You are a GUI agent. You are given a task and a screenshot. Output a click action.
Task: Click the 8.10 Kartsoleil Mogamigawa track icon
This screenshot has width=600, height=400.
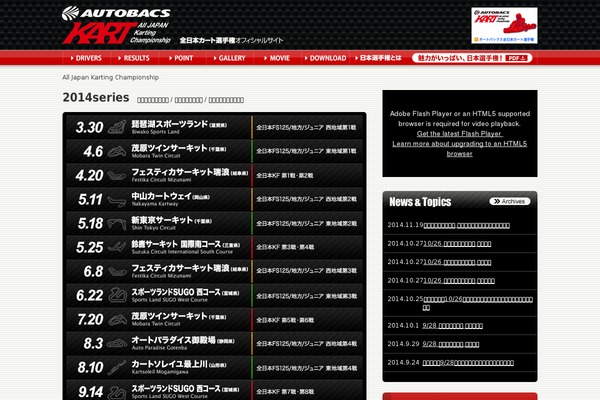[x=117, y=367]
